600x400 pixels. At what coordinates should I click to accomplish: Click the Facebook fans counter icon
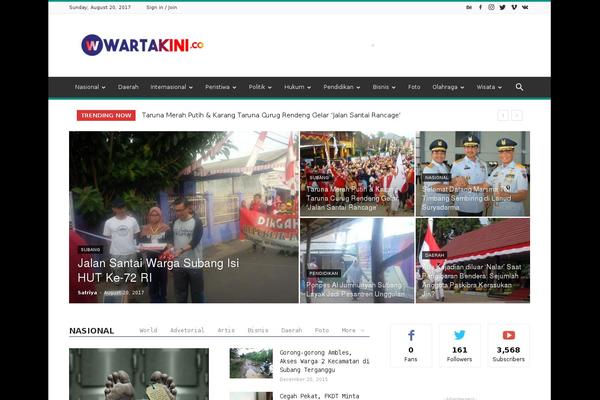click(411, 335)
